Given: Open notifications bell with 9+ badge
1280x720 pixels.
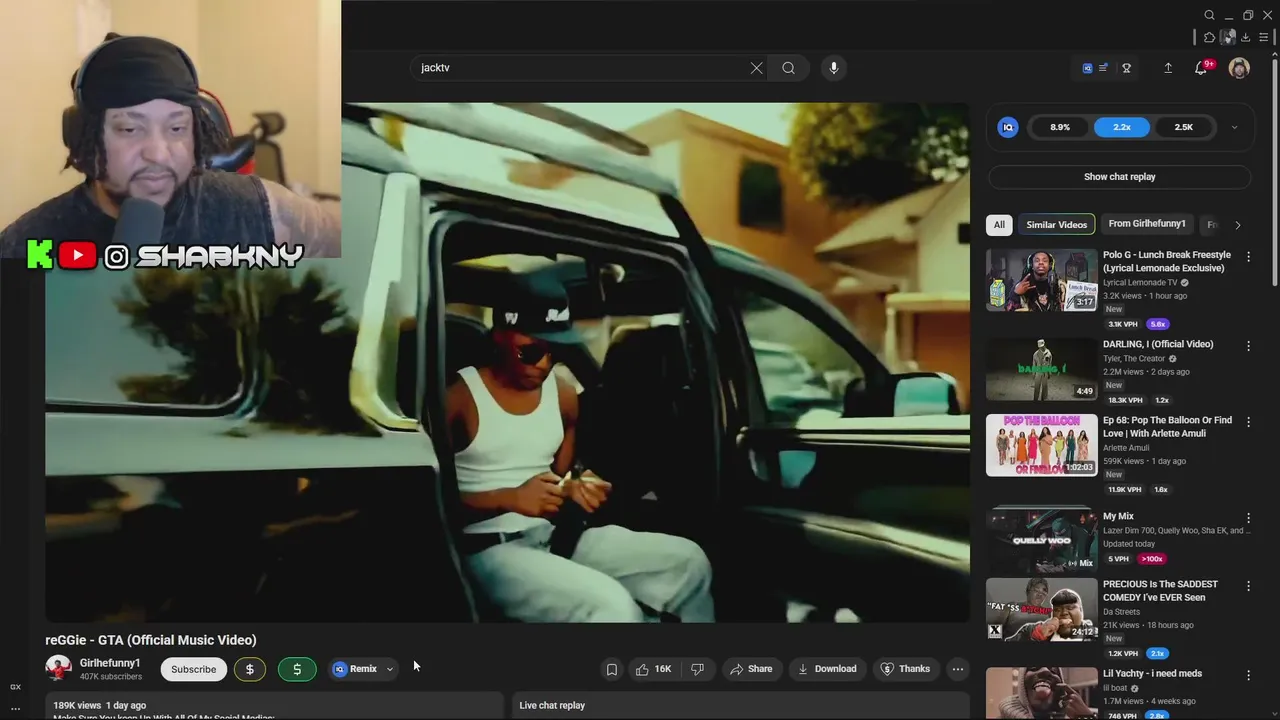Looking at the screenshot, I should coord(1201,68).
